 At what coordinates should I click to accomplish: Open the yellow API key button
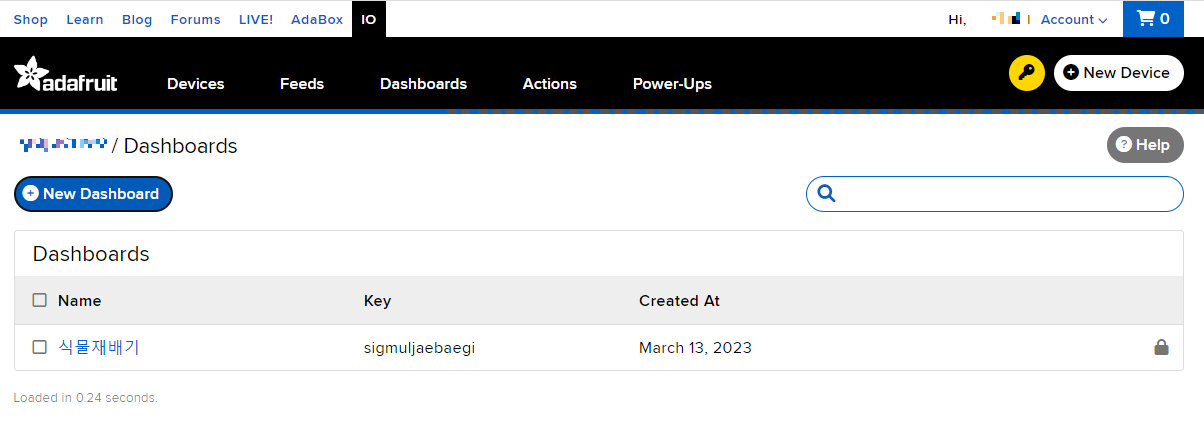[1026, 73]
